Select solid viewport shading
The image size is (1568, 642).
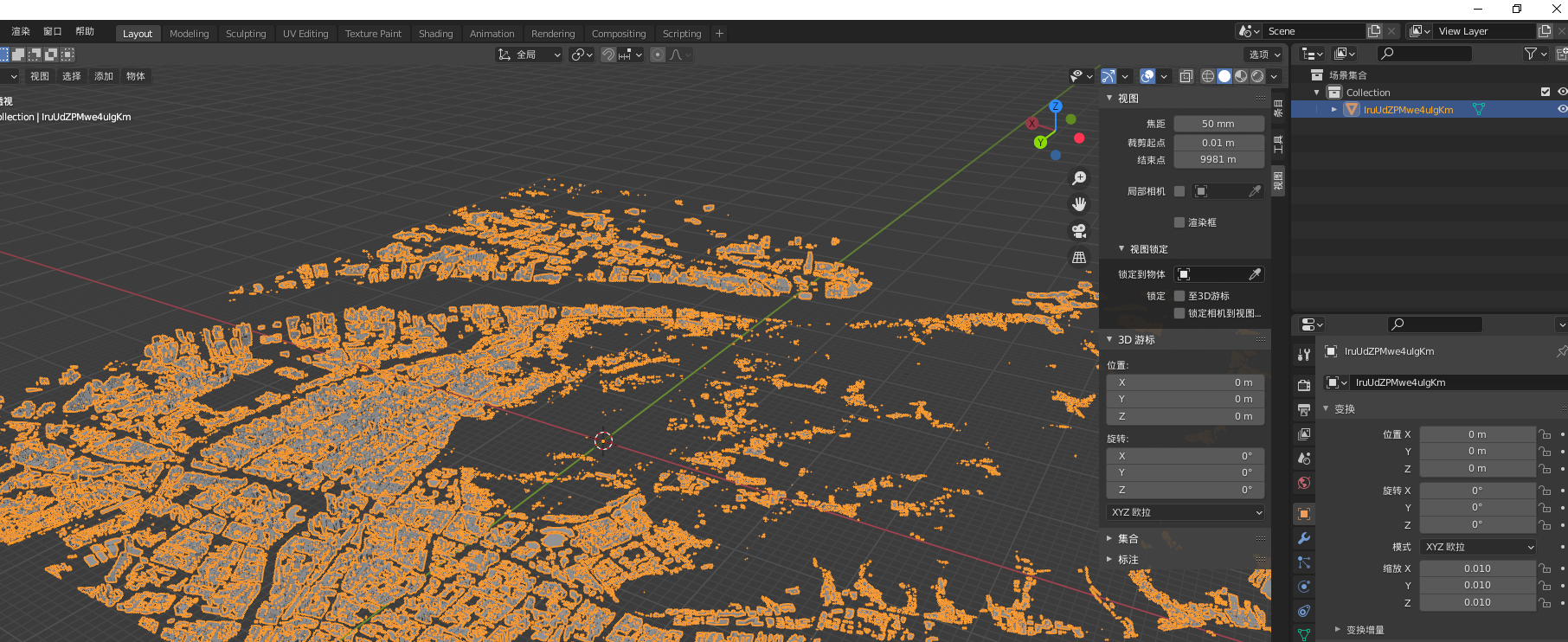(x=1224, y=76)
